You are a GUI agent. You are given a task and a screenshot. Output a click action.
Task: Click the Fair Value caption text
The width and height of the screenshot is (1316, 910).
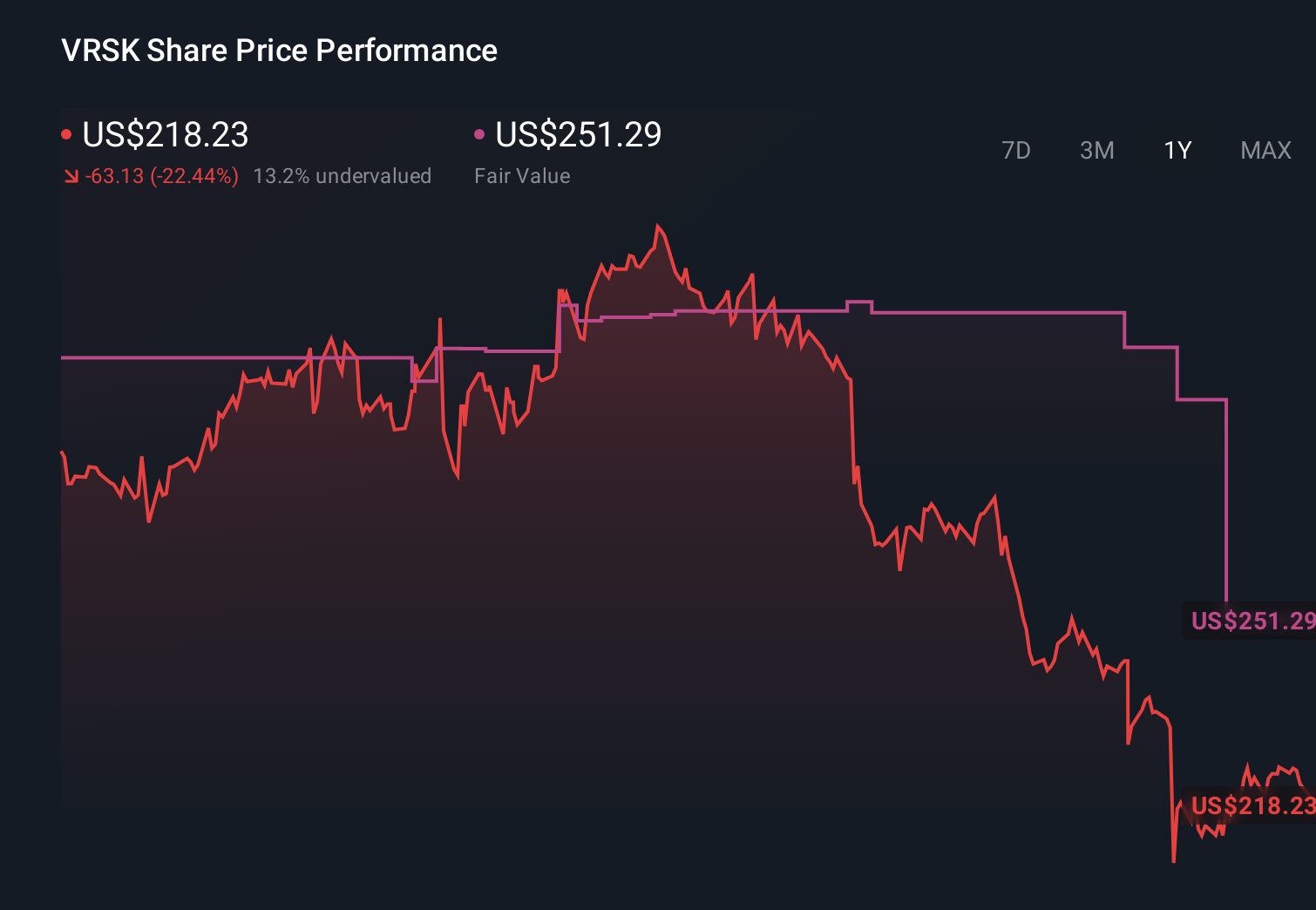(522, 175)
